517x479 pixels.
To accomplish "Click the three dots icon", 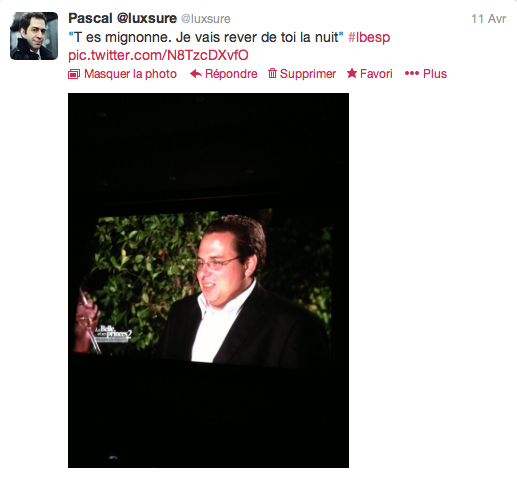I will [x=412, y=73].
